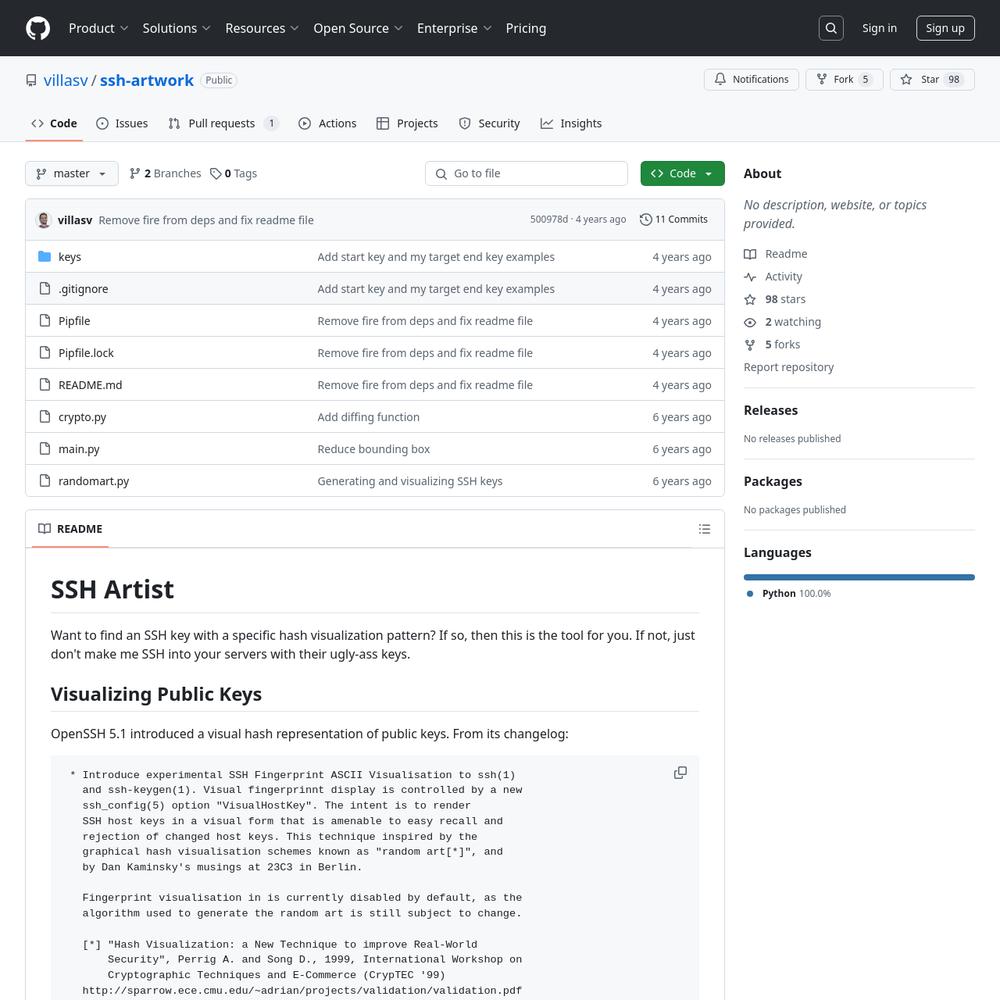The width and height of the screenshot is (1000, 1000).
Task: Click the eye icon beside 2 watching
Action: click(x=750, y=322)
